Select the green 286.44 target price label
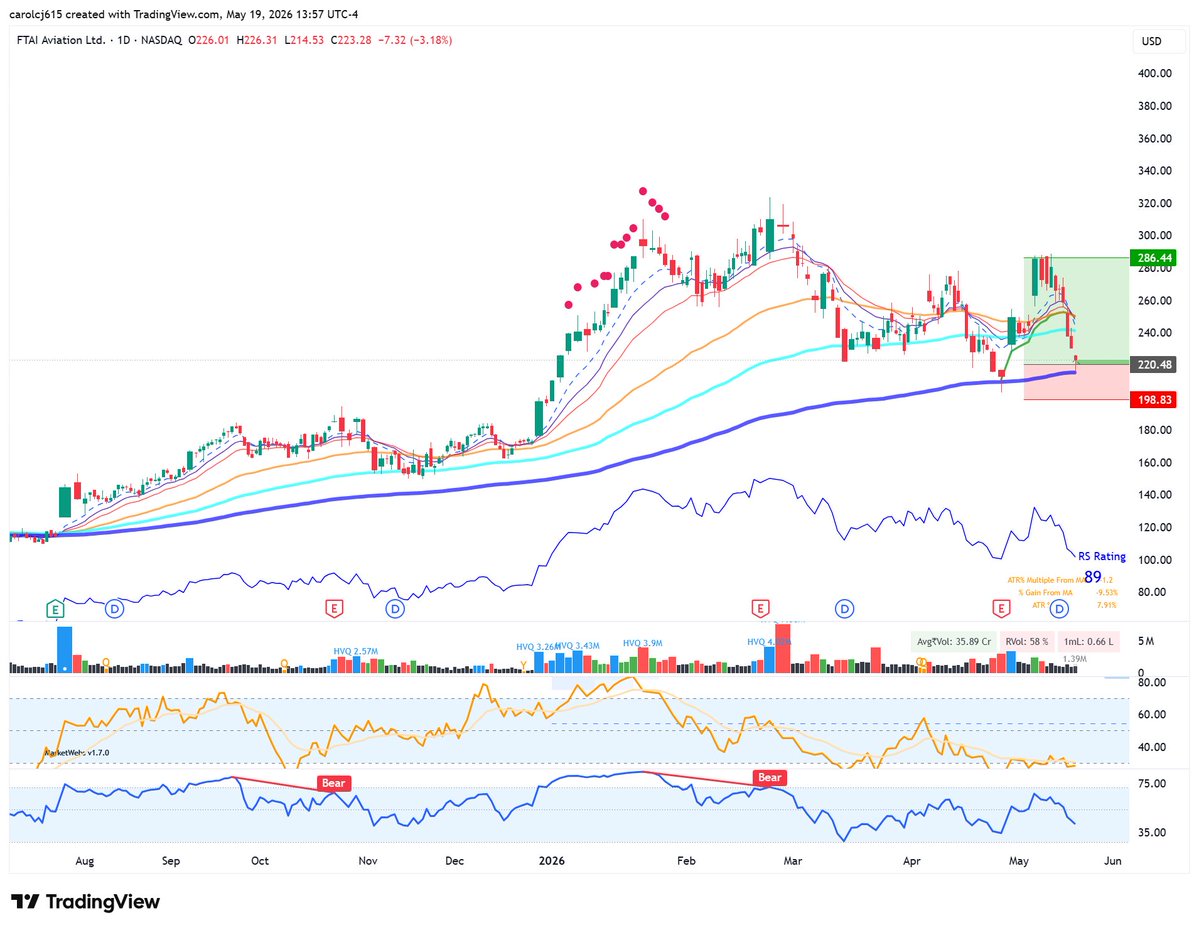 [x=1153, y=258]
